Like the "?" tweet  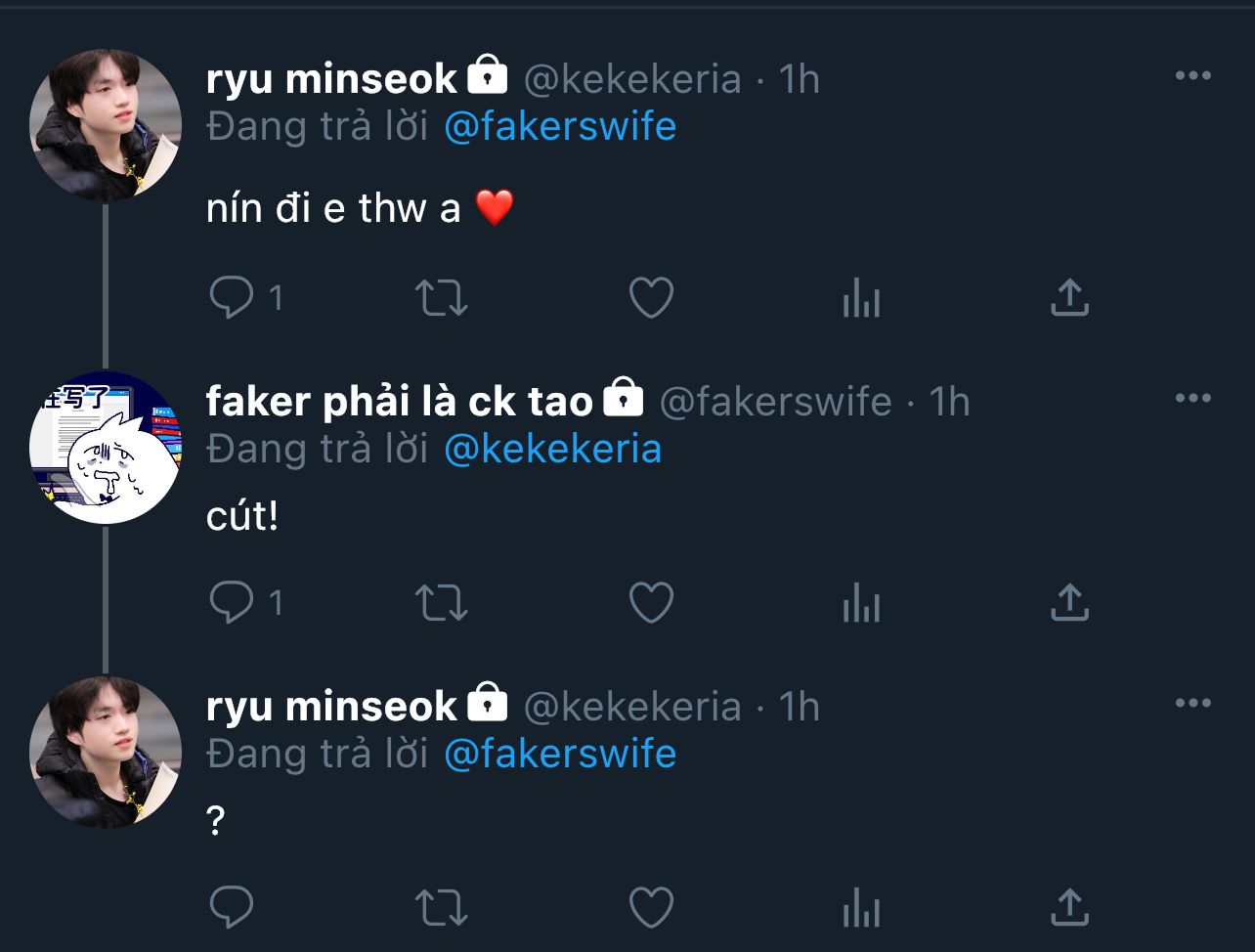[x=651, y=908]
